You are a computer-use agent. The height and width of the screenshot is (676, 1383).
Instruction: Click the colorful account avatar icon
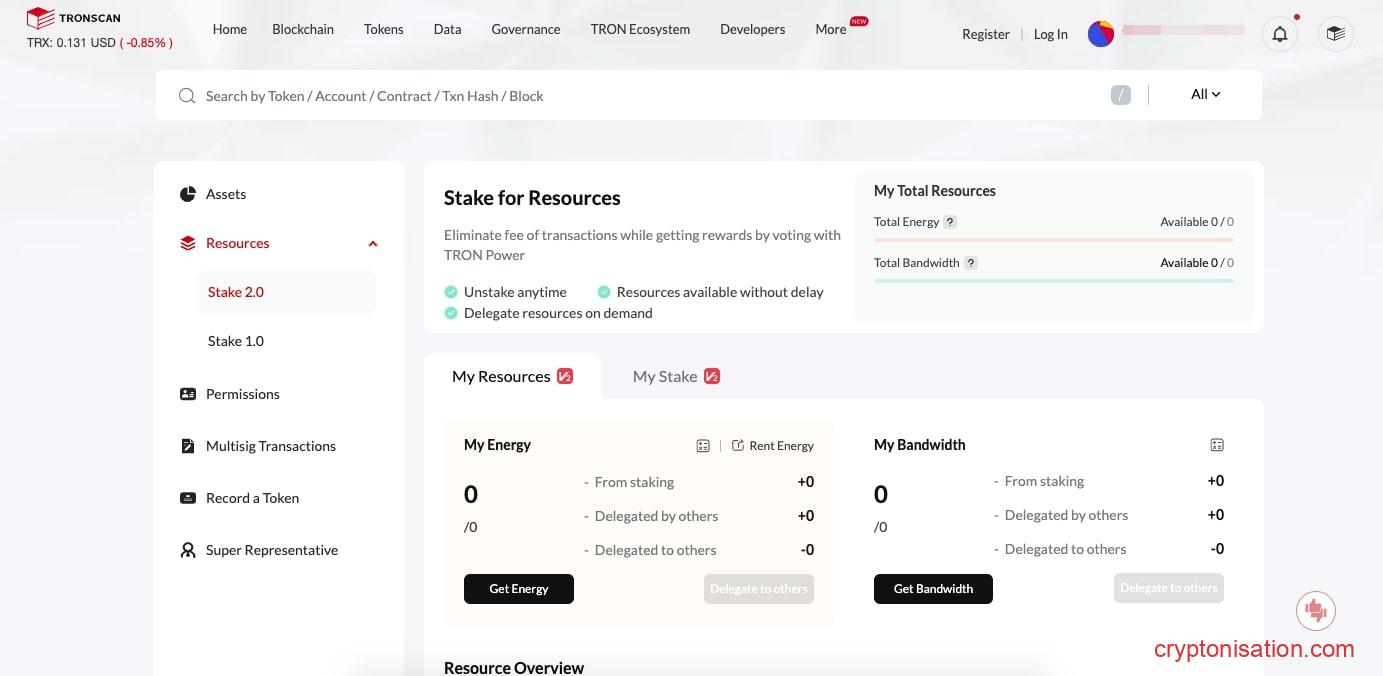pos(1101,34)
